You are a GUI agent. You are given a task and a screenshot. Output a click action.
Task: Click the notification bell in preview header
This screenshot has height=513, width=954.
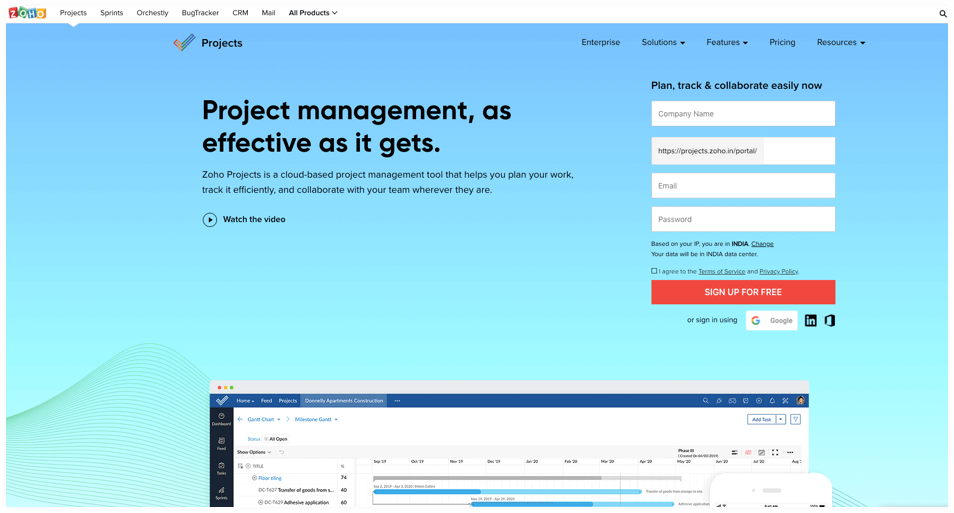(772, 401)
